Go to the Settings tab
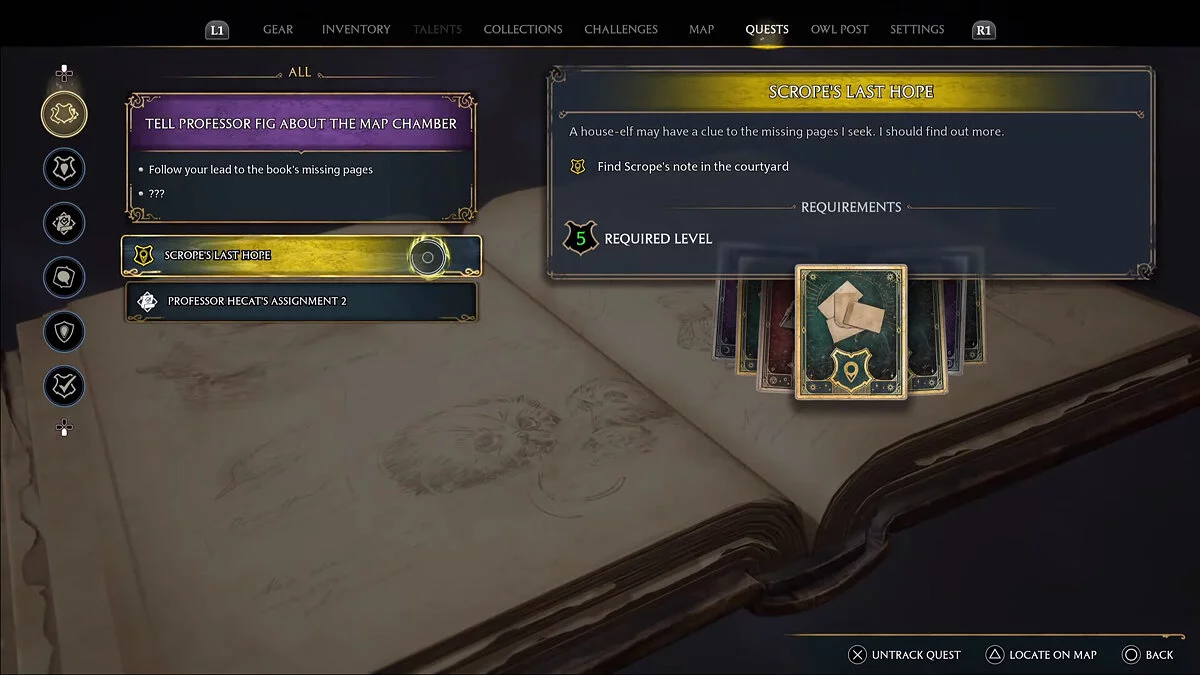The width and height of the screenshot is (1200, 675). point(917,30)
